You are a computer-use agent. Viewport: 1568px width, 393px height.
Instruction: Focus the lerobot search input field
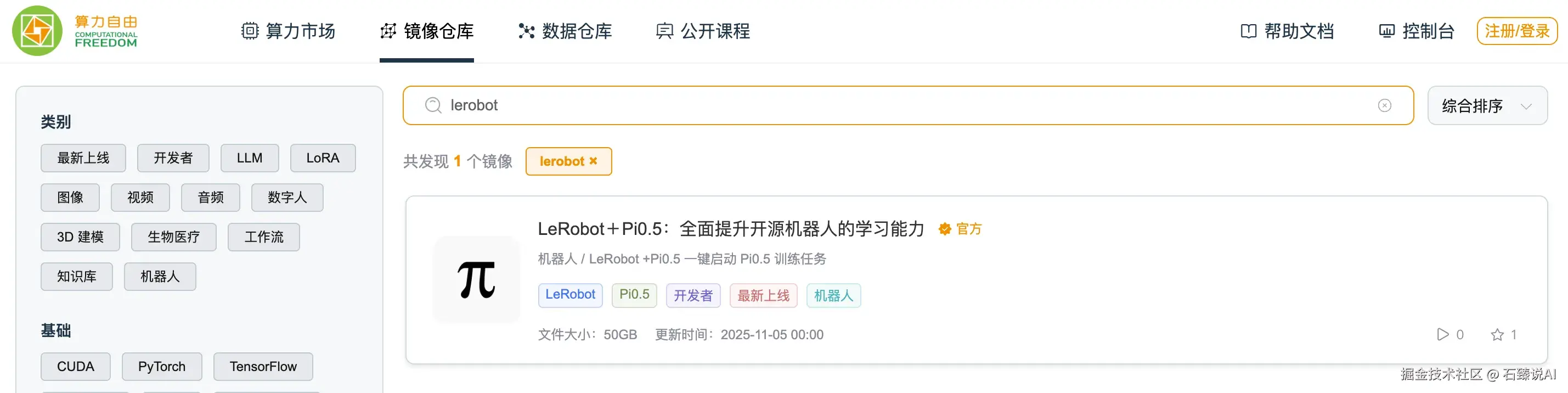pyautogui.click(x=907, y=105)
